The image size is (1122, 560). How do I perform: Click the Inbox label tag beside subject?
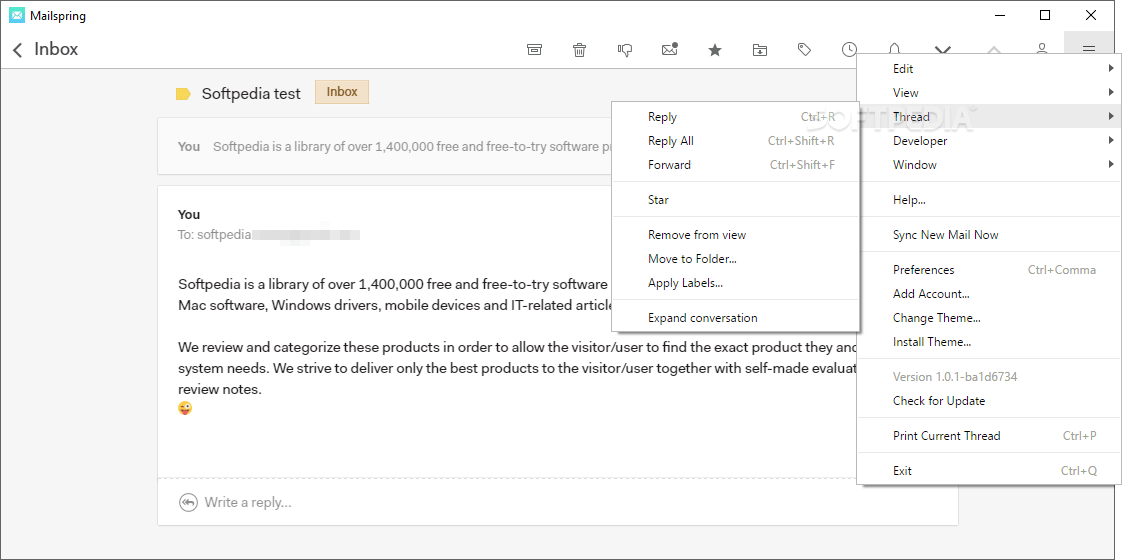[x=342, y=92]
